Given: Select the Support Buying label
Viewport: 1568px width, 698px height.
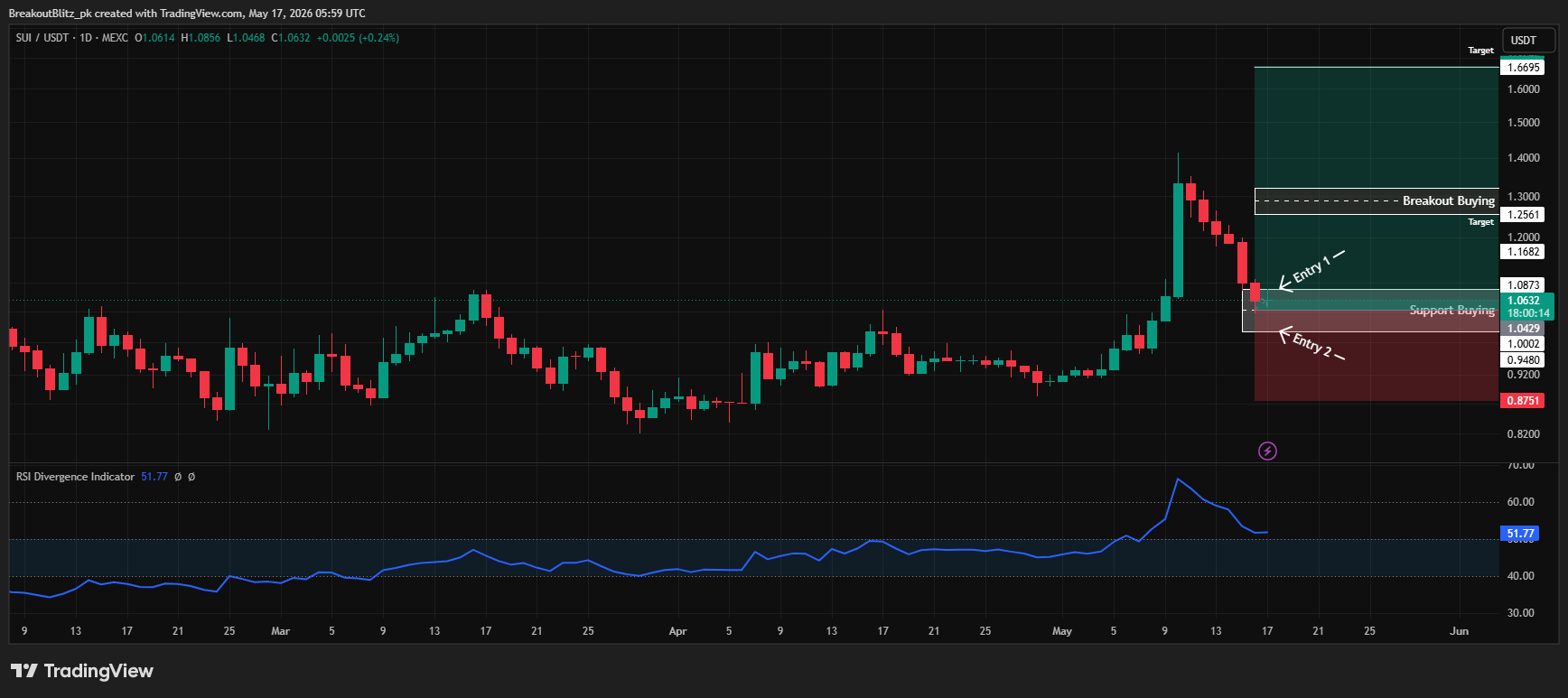Looking at the screenshot, I should (1452, 310).
